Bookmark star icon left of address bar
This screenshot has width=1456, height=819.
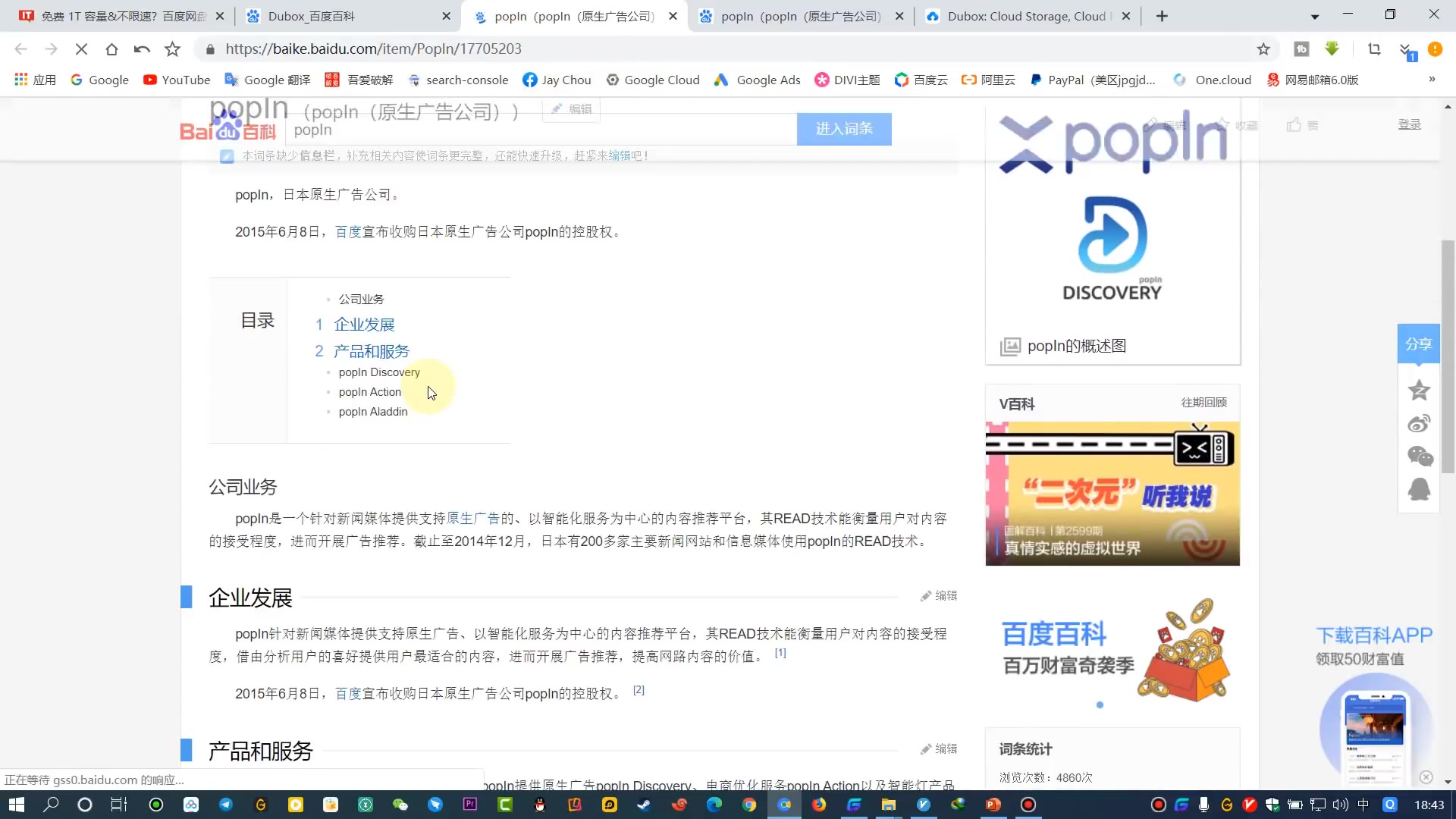pos(173,49)
